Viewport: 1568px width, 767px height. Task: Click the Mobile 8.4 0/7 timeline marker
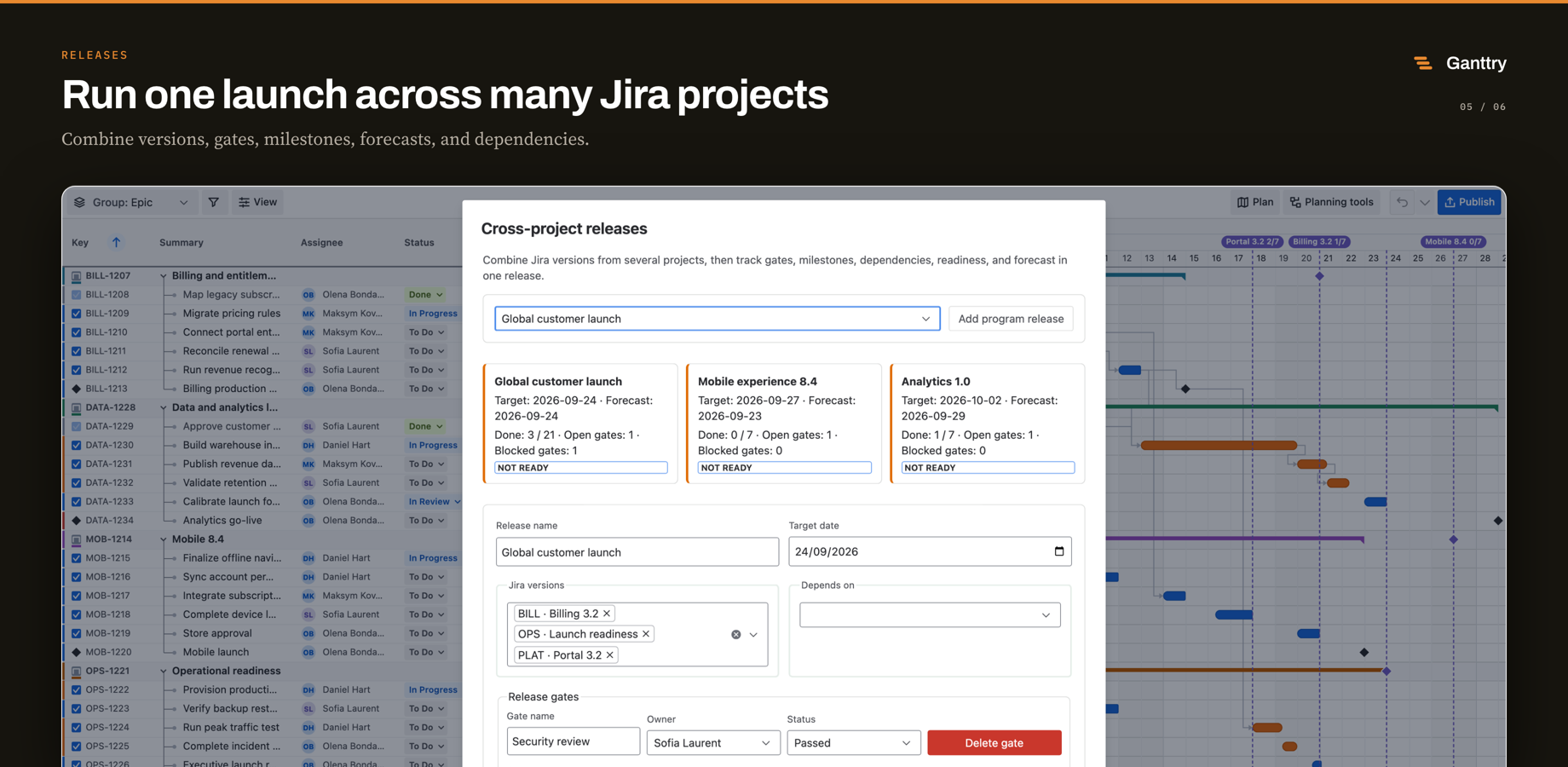point(1453,241)
